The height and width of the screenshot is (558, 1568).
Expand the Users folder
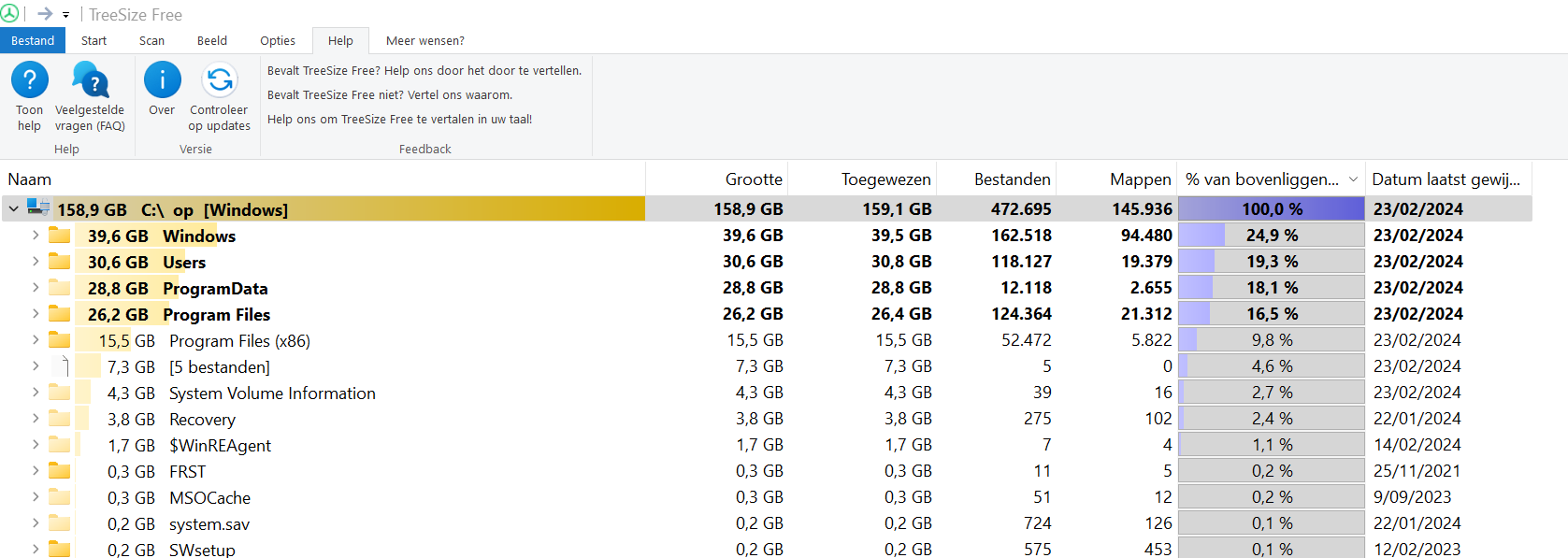(x=36, y=262)
